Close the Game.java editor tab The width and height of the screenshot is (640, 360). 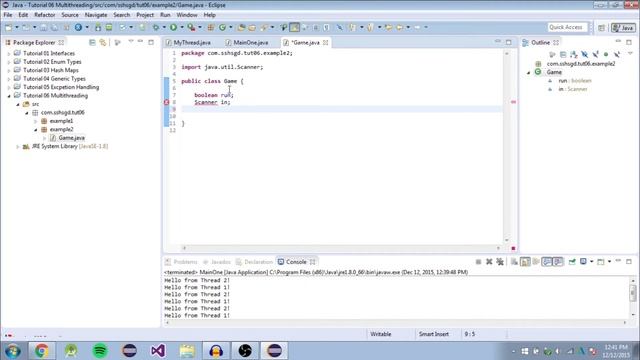click(325, 42)
